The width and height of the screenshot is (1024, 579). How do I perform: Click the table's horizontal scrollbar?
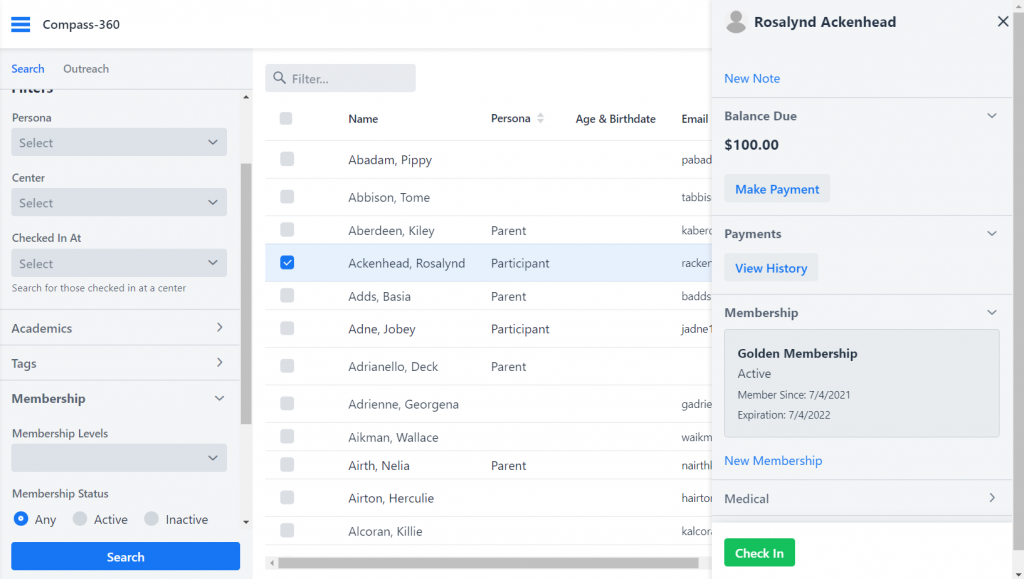coord(488,563)
